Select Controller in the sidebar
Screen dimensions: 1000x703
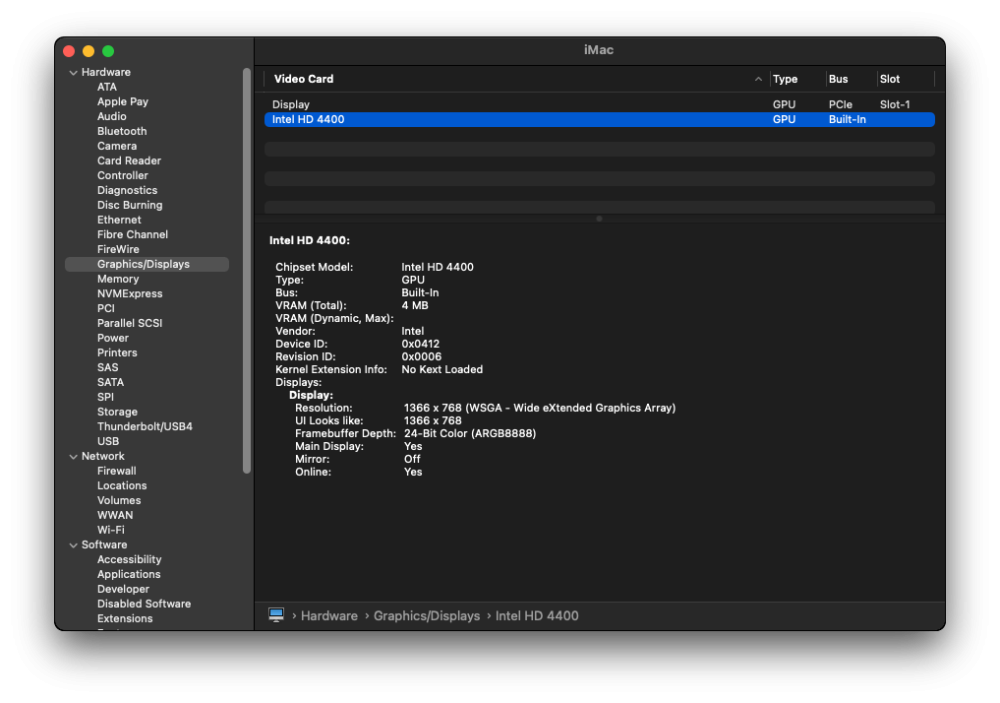tap(122, 175)
